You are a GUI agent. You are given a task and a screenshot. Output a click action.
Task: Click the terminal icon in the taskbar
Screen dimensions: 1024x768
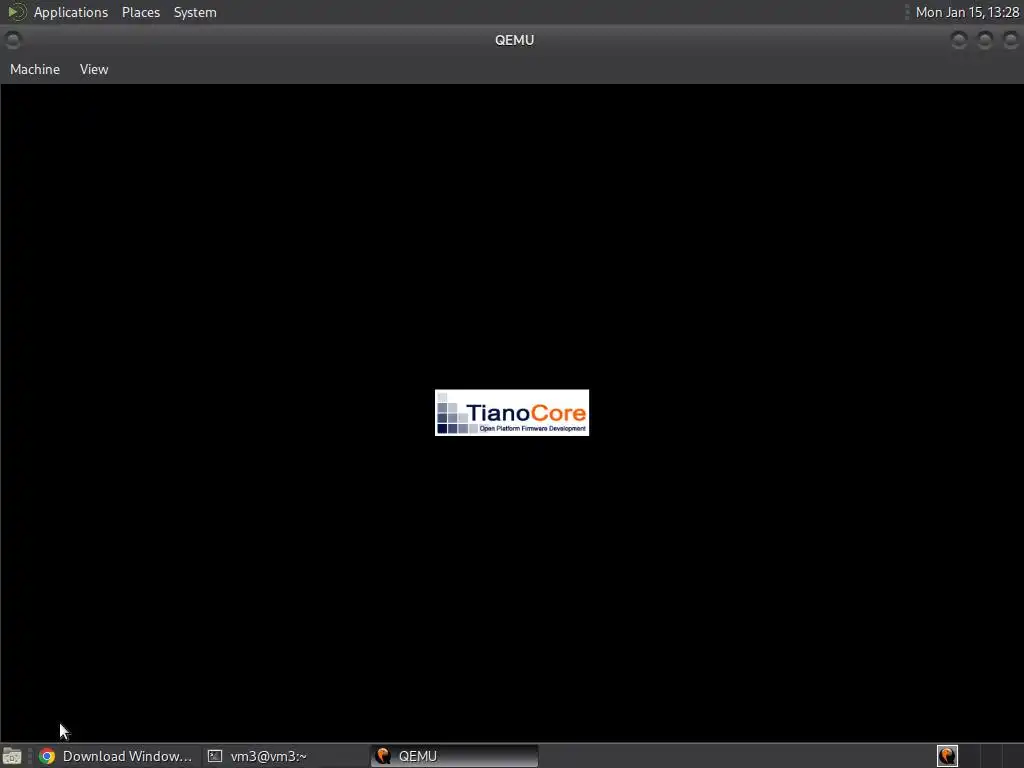click(x=215, y=756)
